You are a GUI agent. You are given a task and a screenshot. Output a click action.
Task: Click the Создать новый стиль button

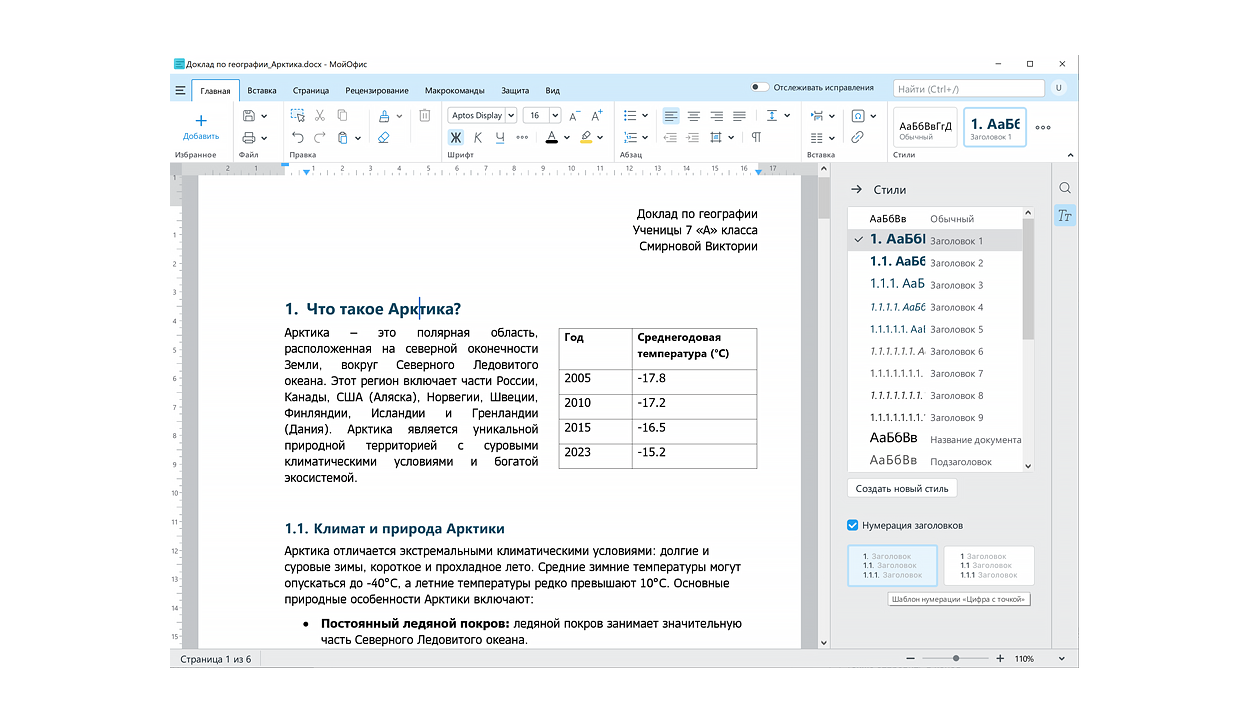[x=903, y=488]
